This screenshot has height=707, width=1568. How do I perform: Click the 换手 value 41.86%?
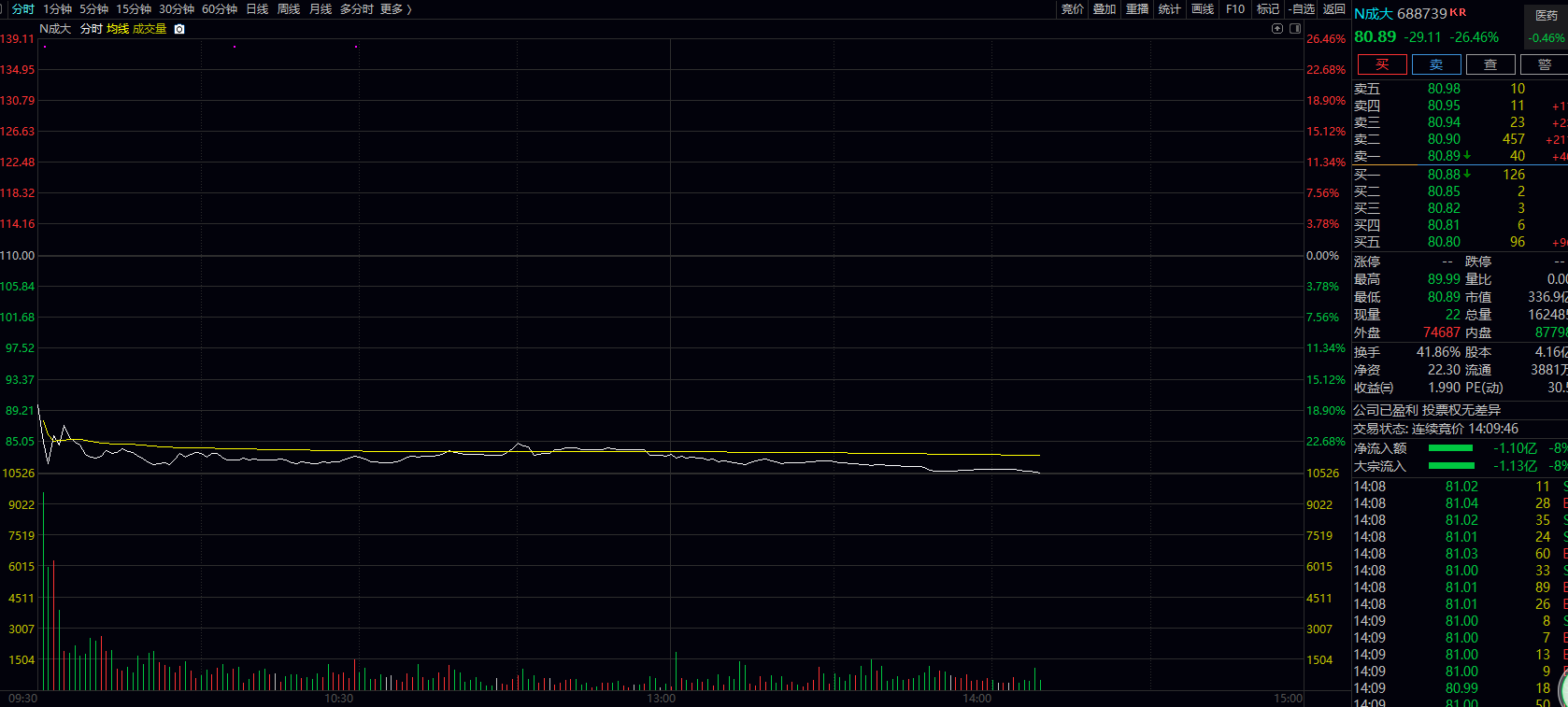1438,352
